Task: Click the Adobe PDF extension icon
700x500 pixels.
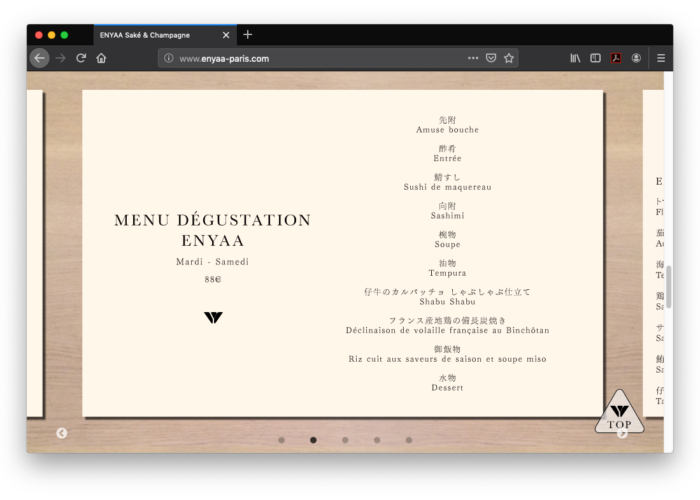Action: point(616,58)
